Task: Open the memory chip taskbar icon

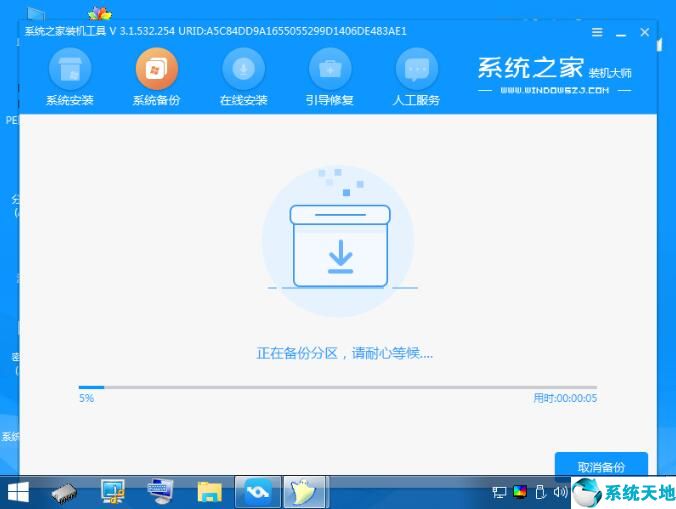Action: [64, 493]
